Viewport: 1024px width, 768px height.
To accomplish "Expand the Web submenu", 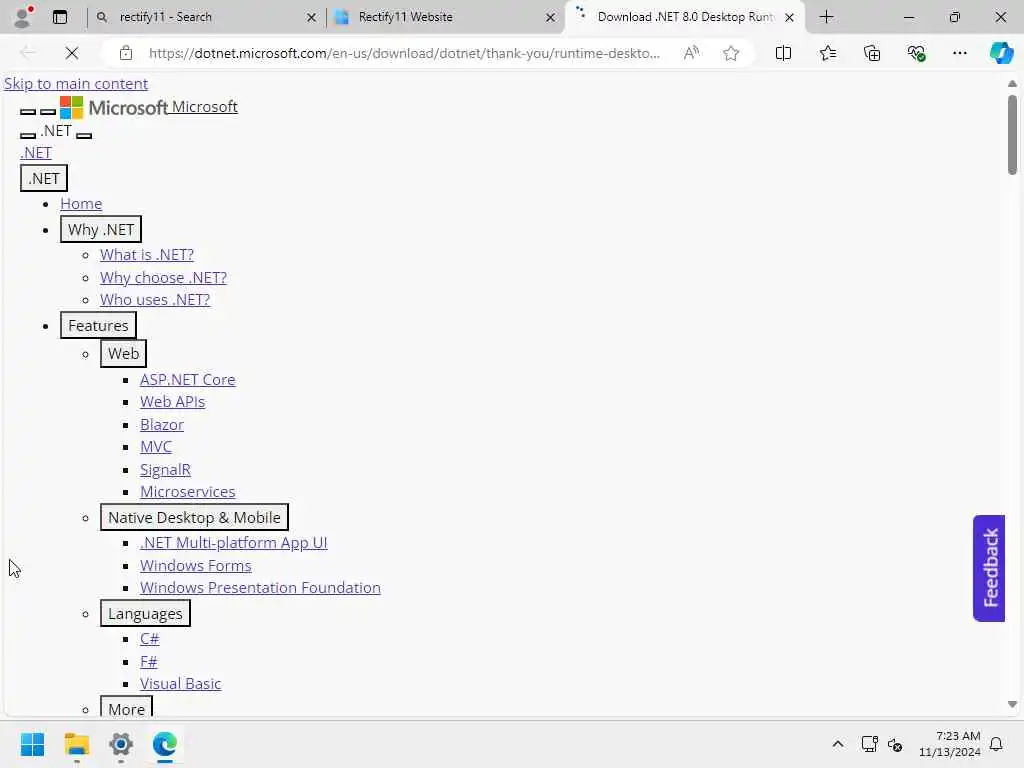I will pos(123,353).
